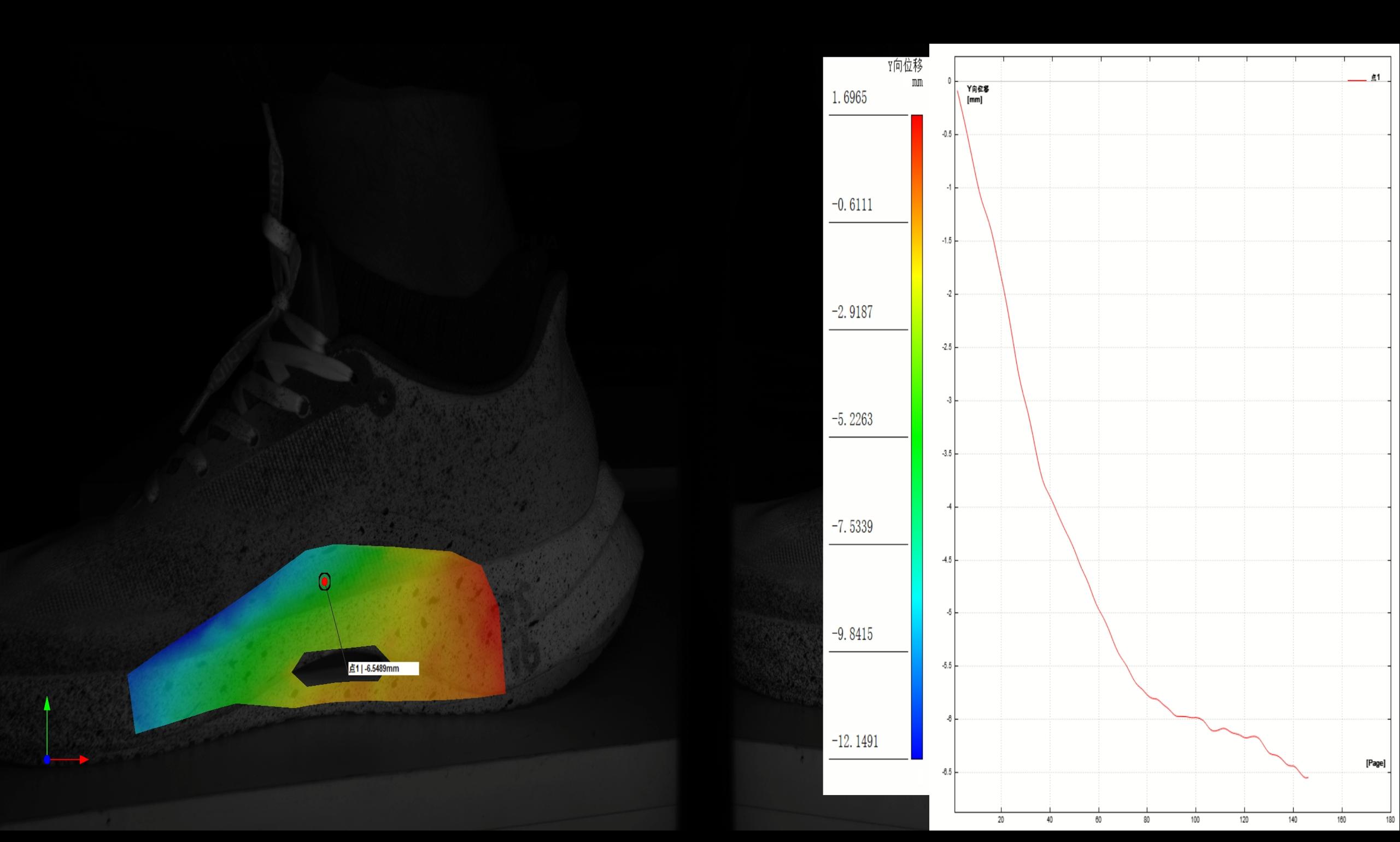Click the Y向位移 title above the color scale
The image size is (1400, 842).
(x=905, y=66)
